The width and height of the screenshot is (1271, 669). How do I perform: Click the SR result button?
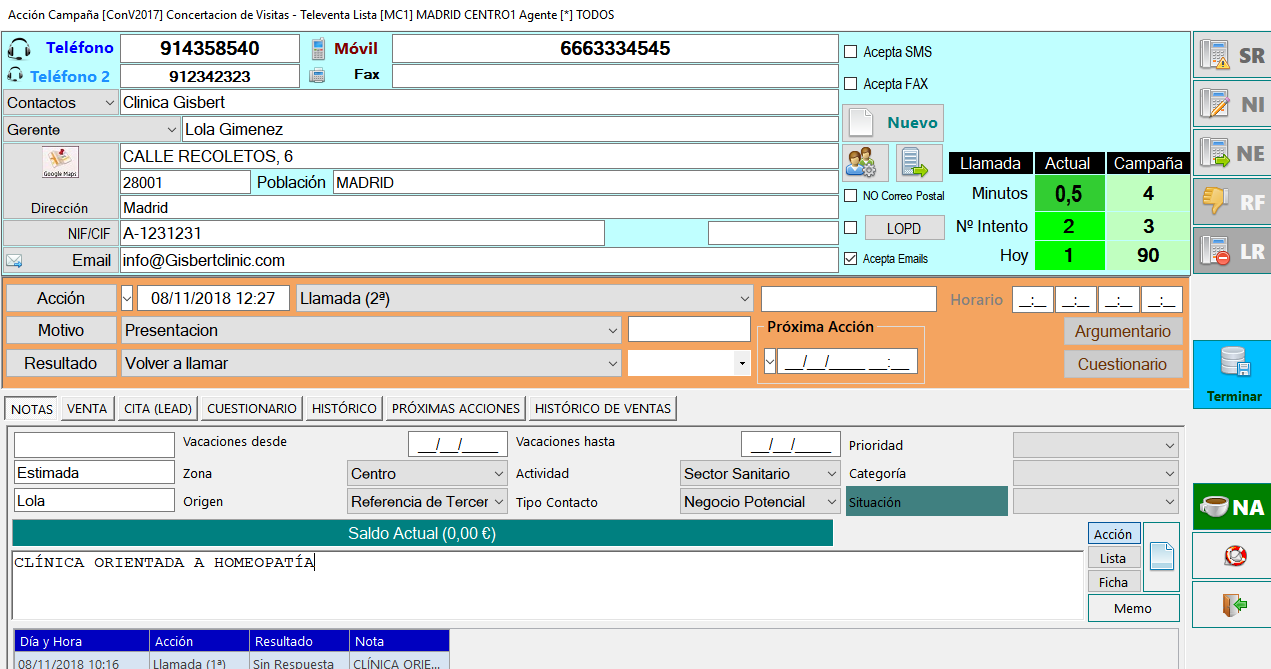pos(1232,56)
